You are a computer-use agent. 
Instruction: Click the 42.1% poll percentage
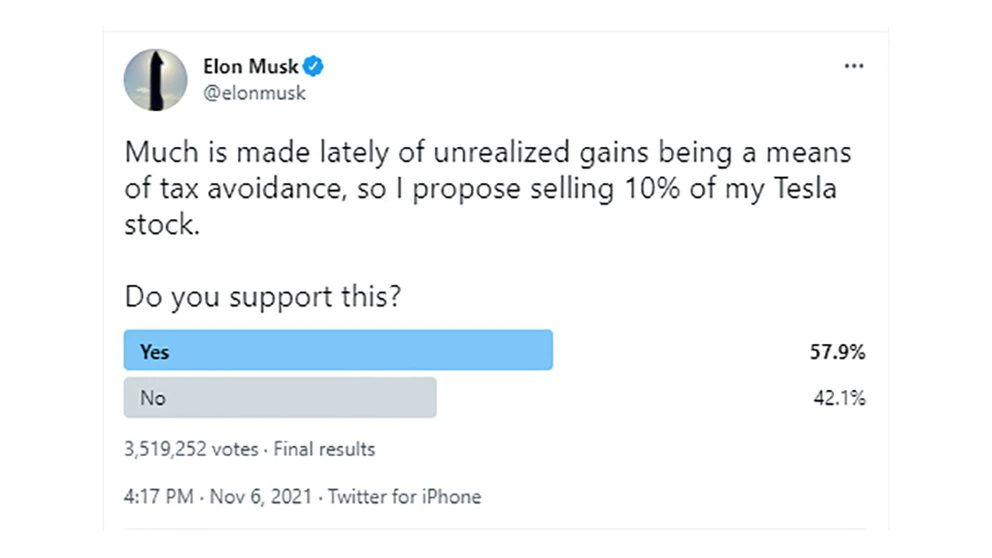839,398
